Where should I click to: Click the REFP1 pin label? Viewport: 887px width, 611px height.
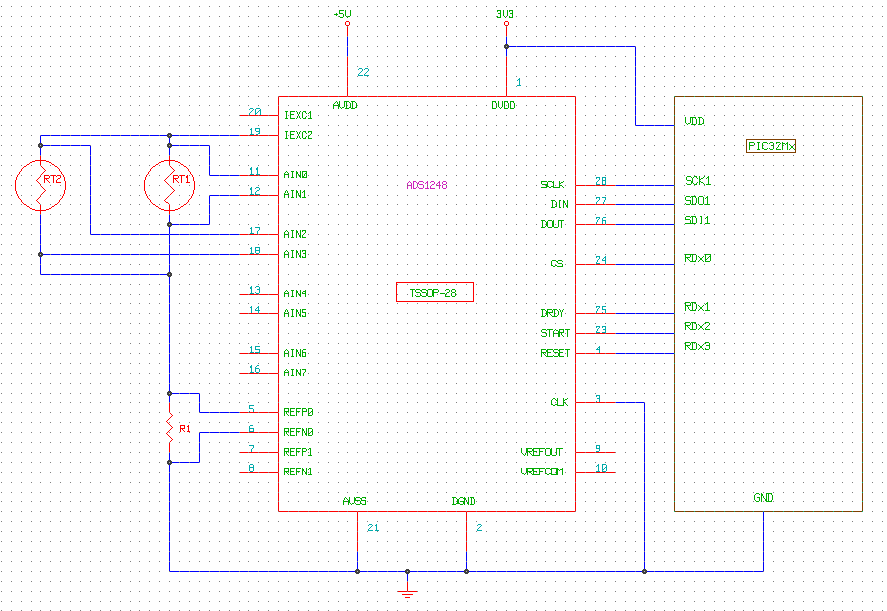click(x=298, y=452)
